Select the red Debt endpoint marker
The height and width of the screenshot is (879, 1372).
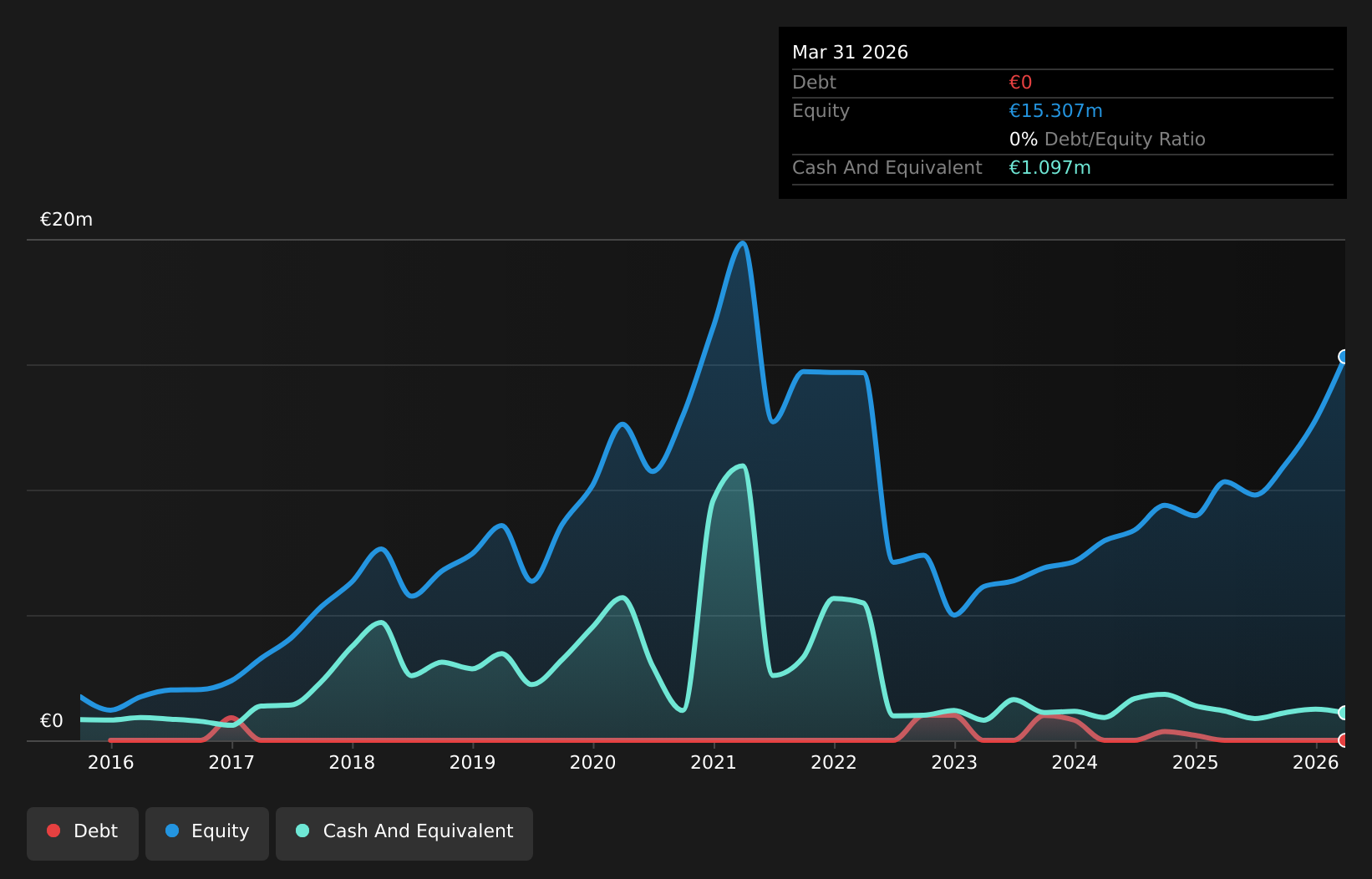click(1344, 740)
